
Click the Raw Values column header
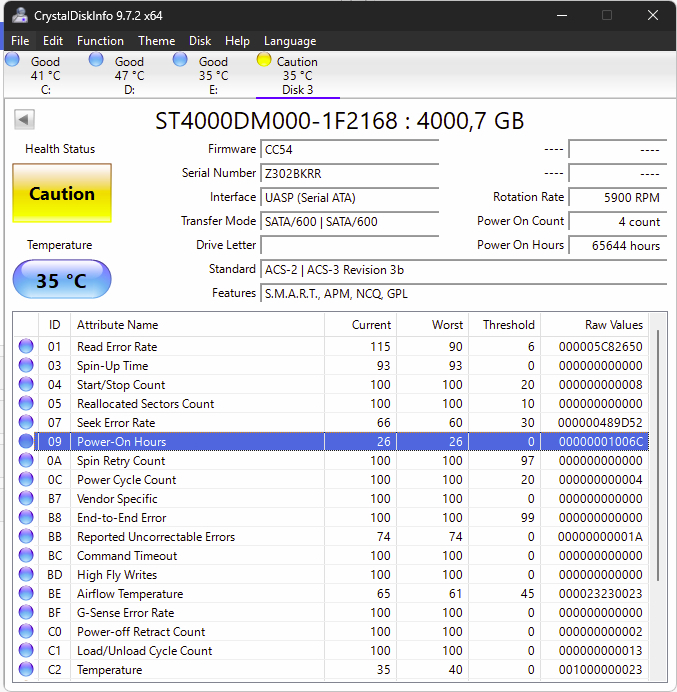click(x=594, y=325)
